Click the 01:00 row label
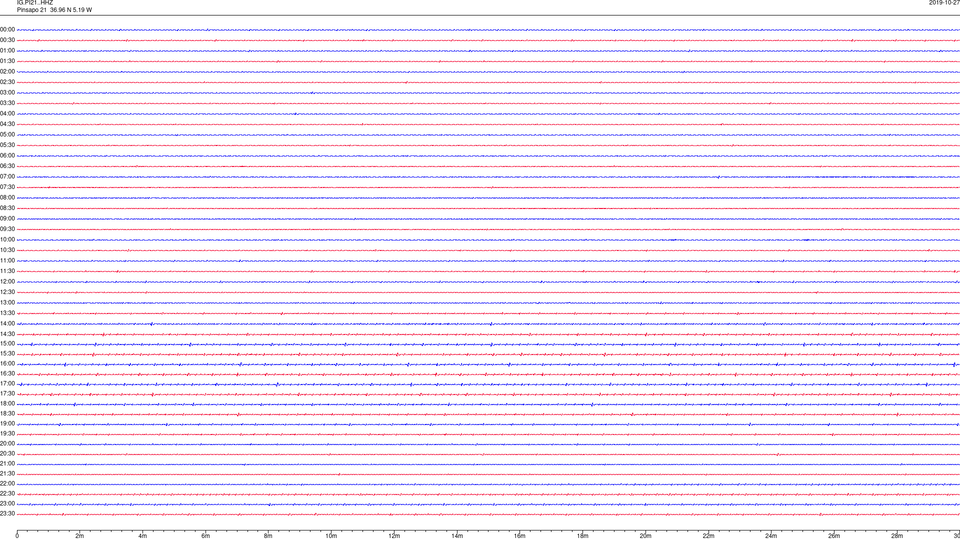 7,51
